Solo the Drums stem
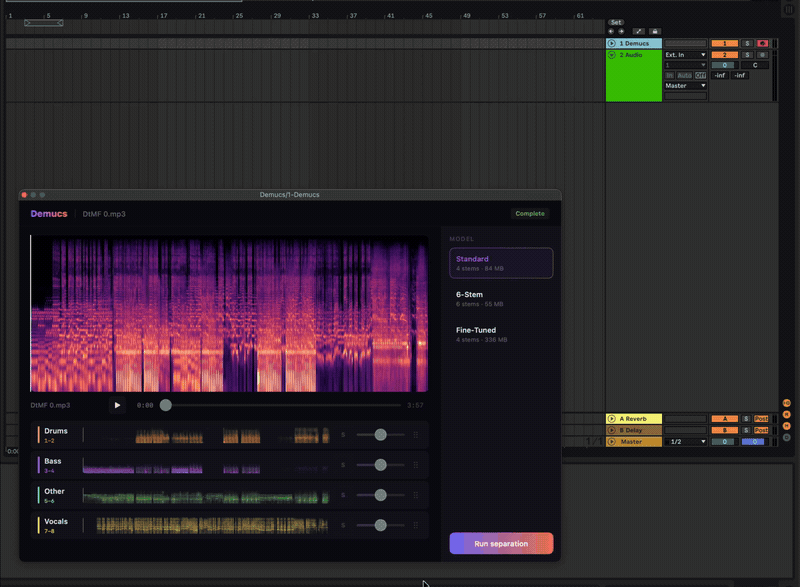Image resolution: width=800 pixels, height=587 pixels. coord(343,435)
